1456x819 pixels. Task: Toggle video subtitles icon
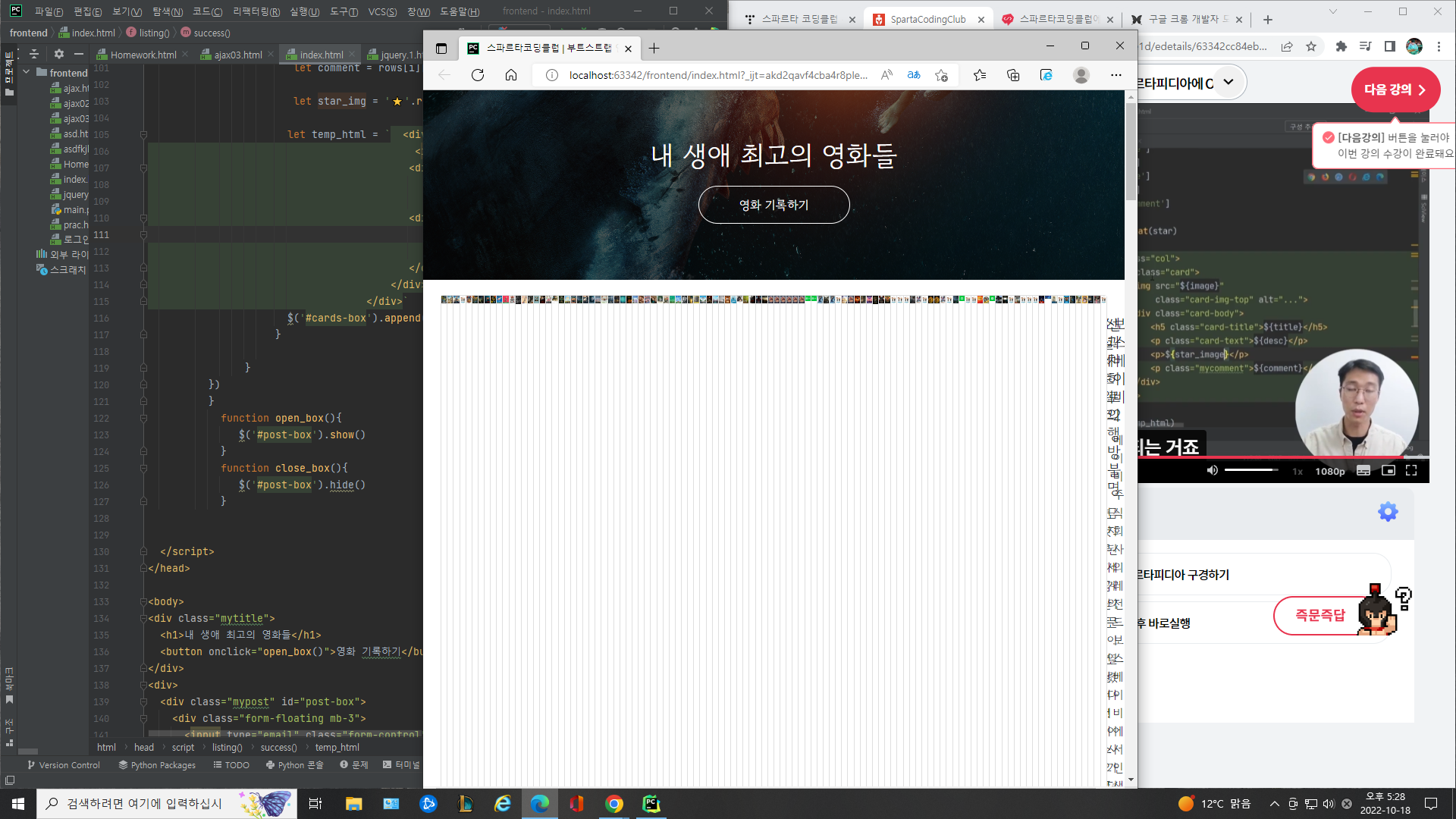(1363, 470)
